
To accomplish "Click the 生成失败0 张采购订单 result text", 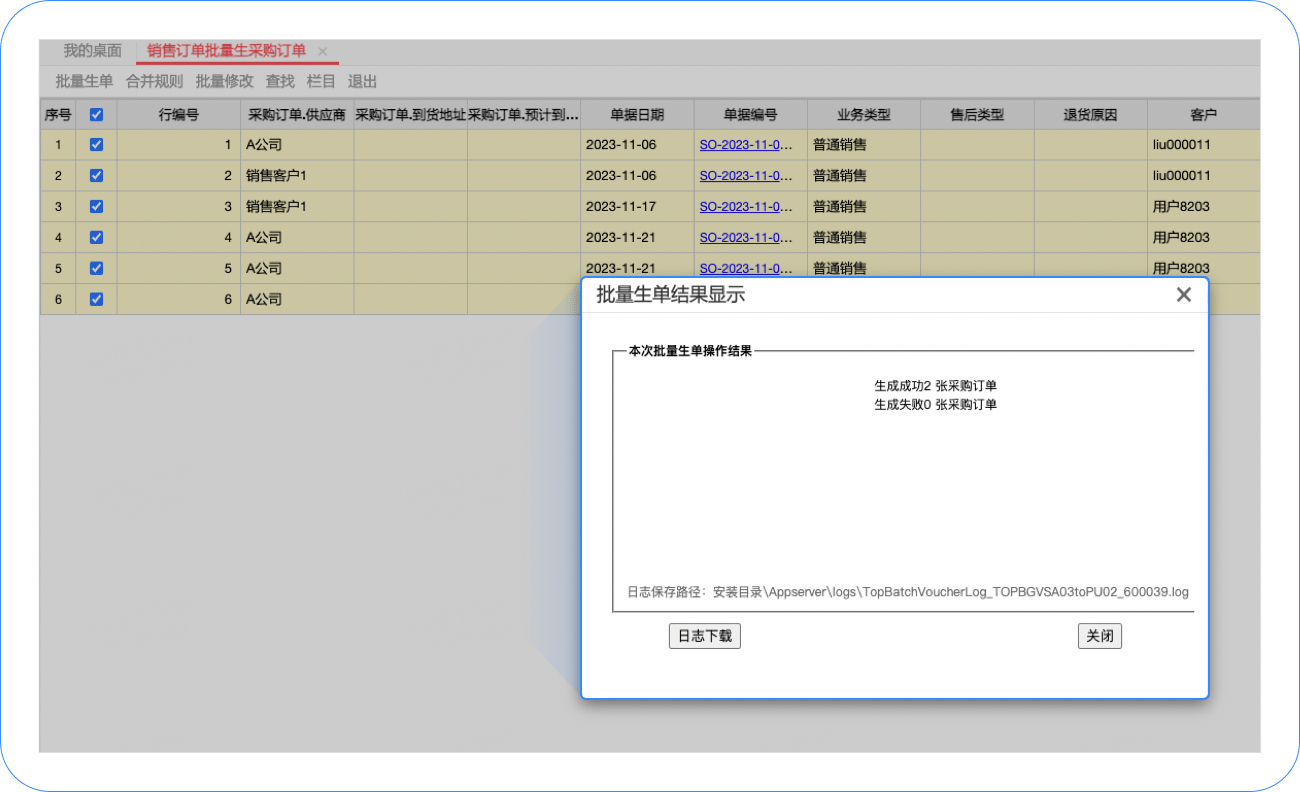I will (935, 405).
